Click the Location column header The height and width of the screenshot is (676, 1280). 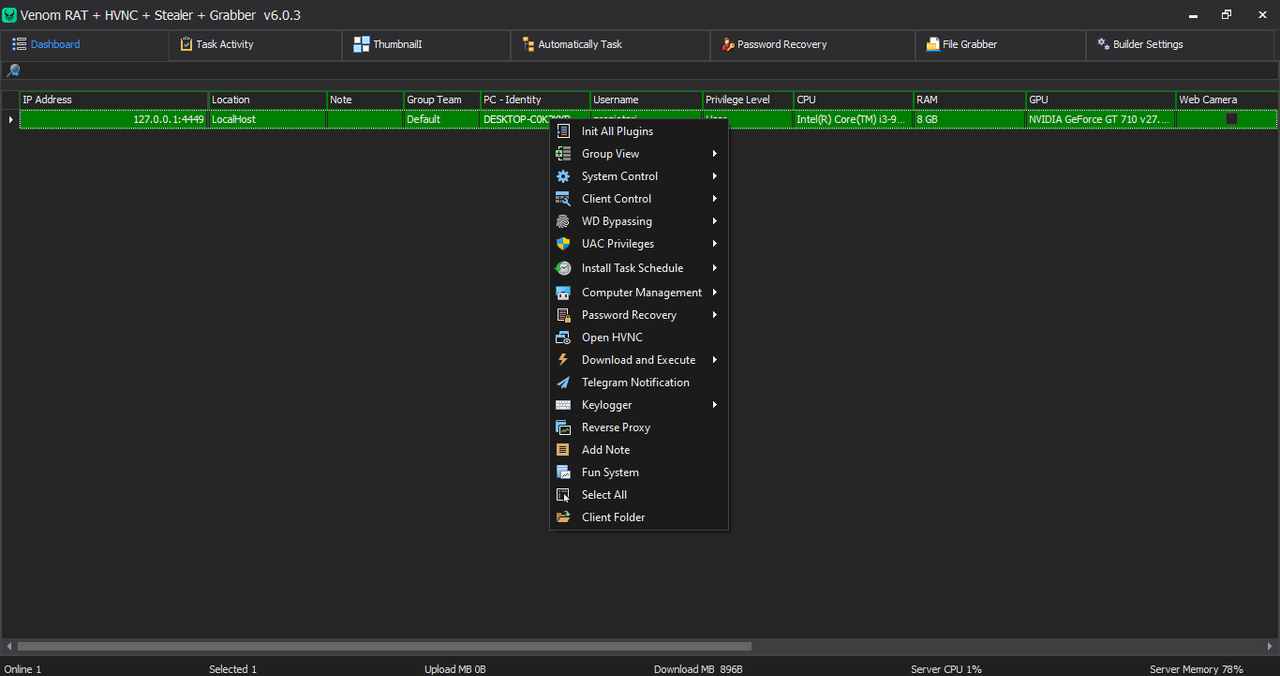(268, 100)
